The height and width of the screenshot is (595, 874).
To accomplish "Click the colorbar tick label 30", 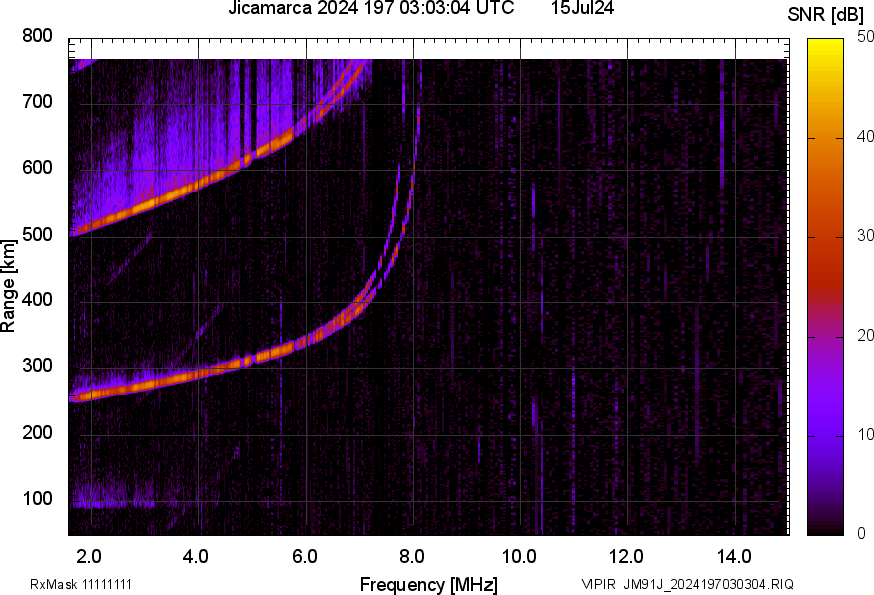I will click(x=866, y=236).
